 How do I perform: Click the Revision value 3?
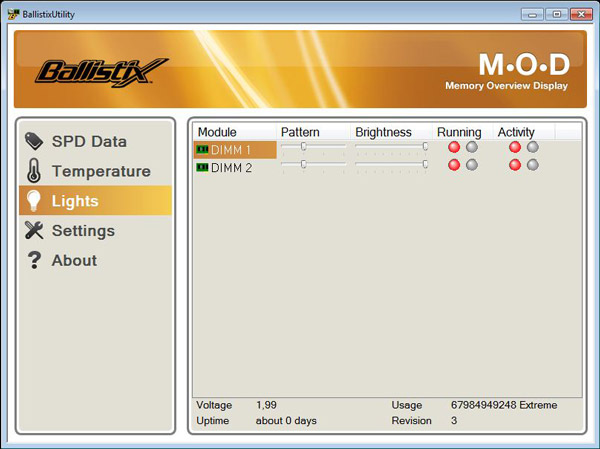pyautogui.click(x=454, y=421)
